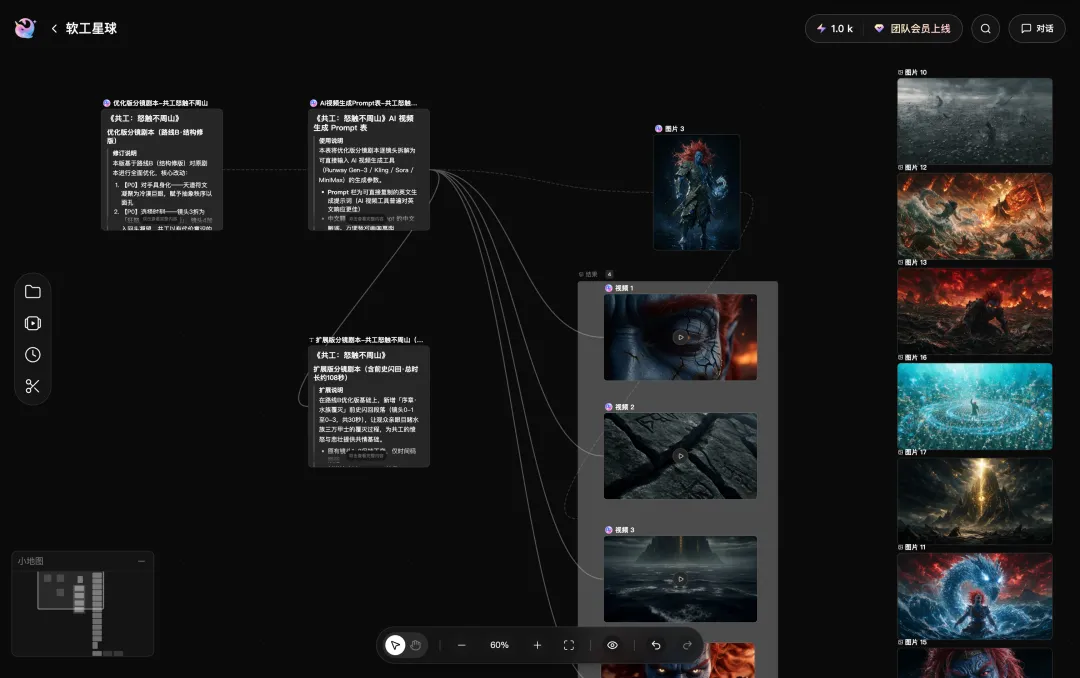Select the pointer selection tool
1080x678 pixels.
[395, 645]
